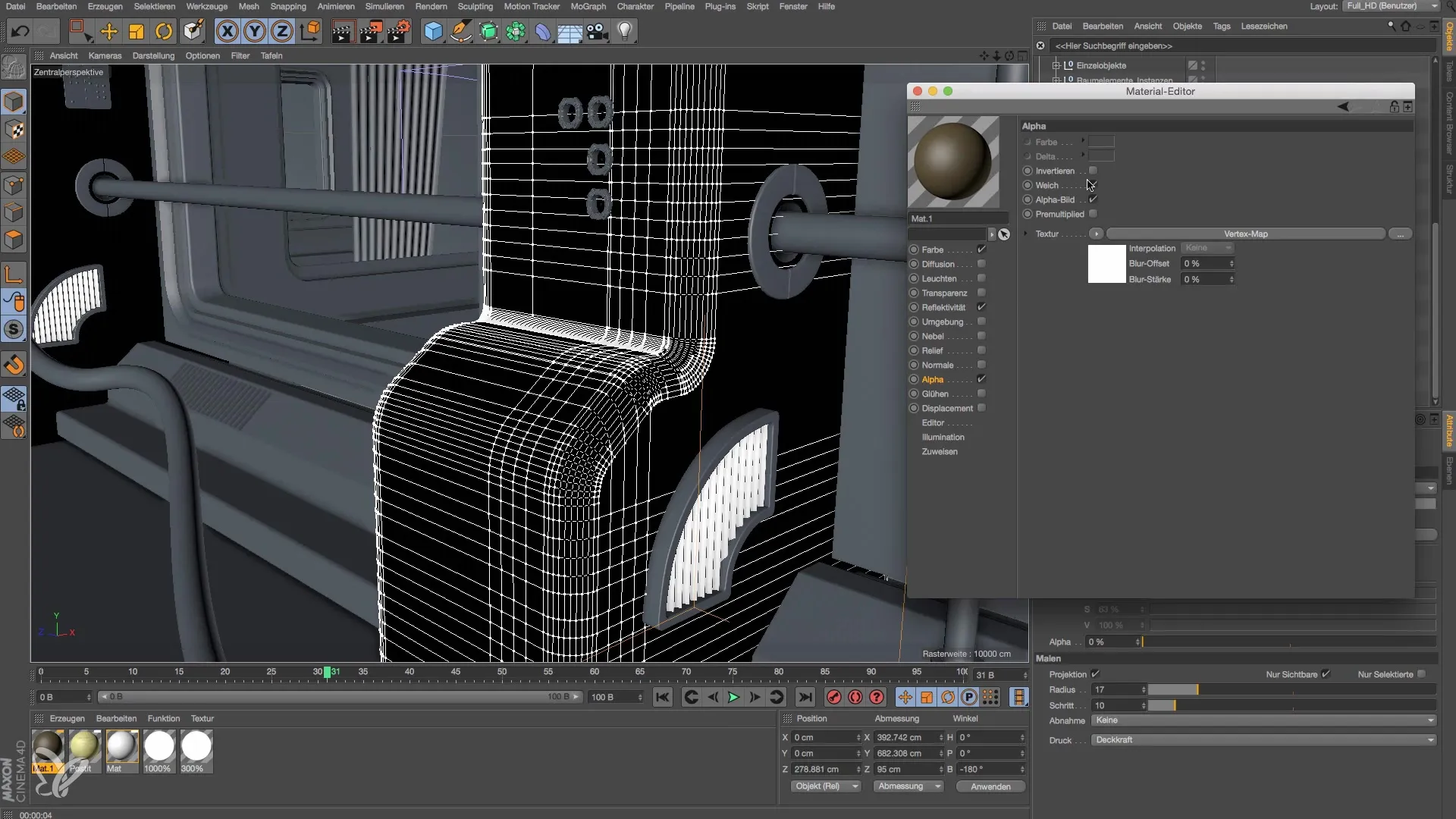Screen dimensions: 1456x819
Task: Open the viewport Kameras menu
Action: coord(105,55)
